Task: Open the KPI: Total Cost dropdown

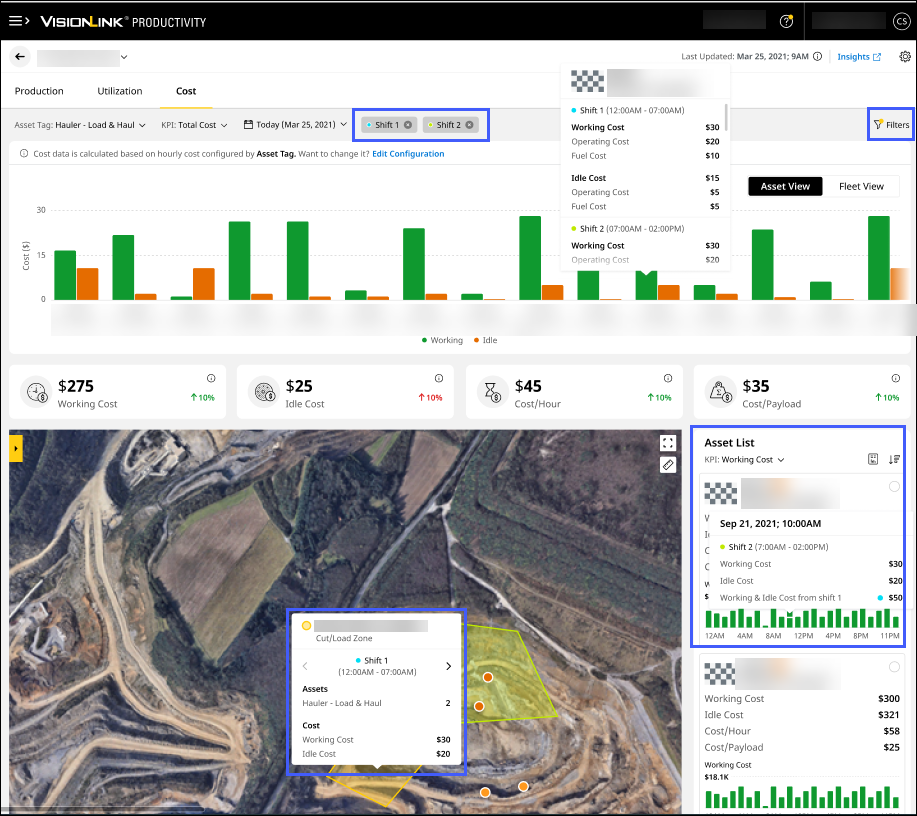Action: 194,125
